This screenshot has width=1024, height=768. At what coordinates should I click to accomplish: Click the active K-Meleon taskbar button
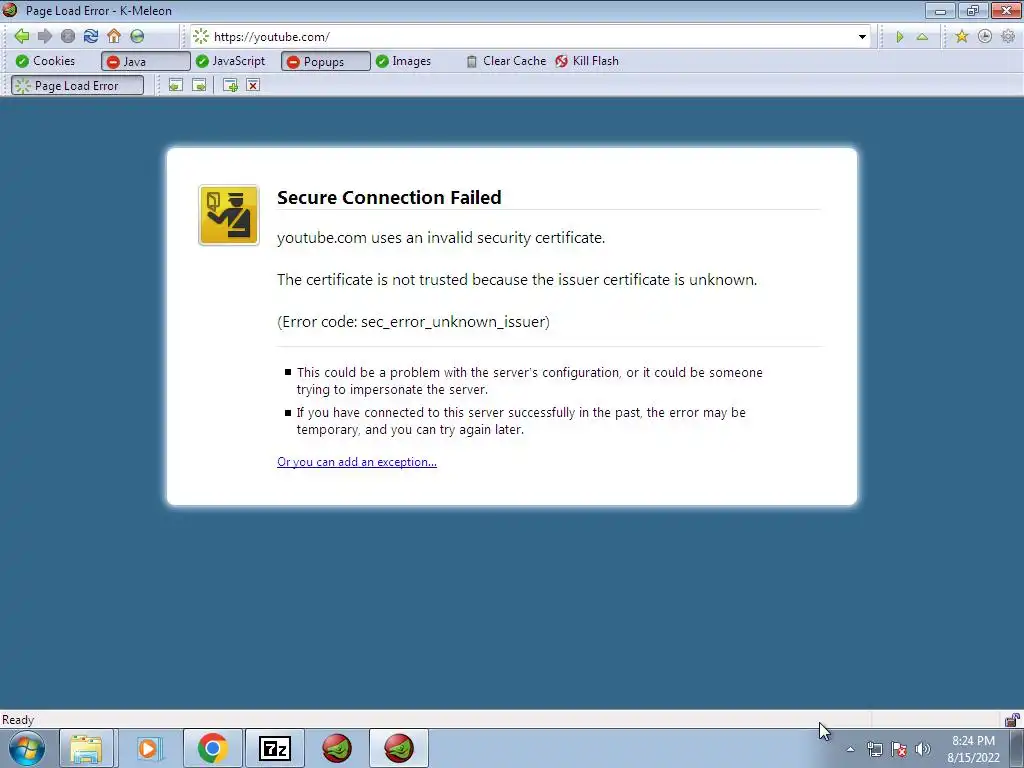tap(399, 748)
